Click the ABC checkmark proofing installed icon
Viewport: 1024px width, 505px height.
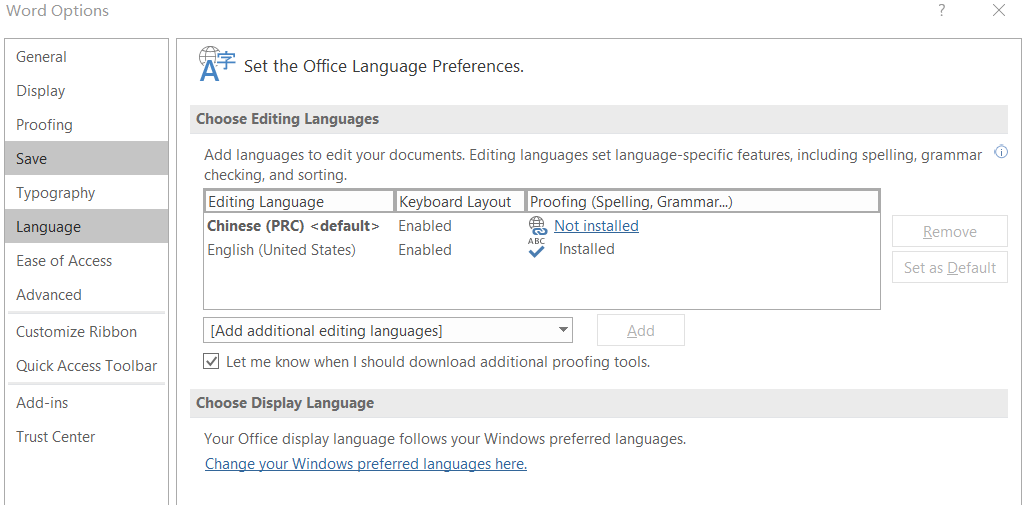coord(537,249)
